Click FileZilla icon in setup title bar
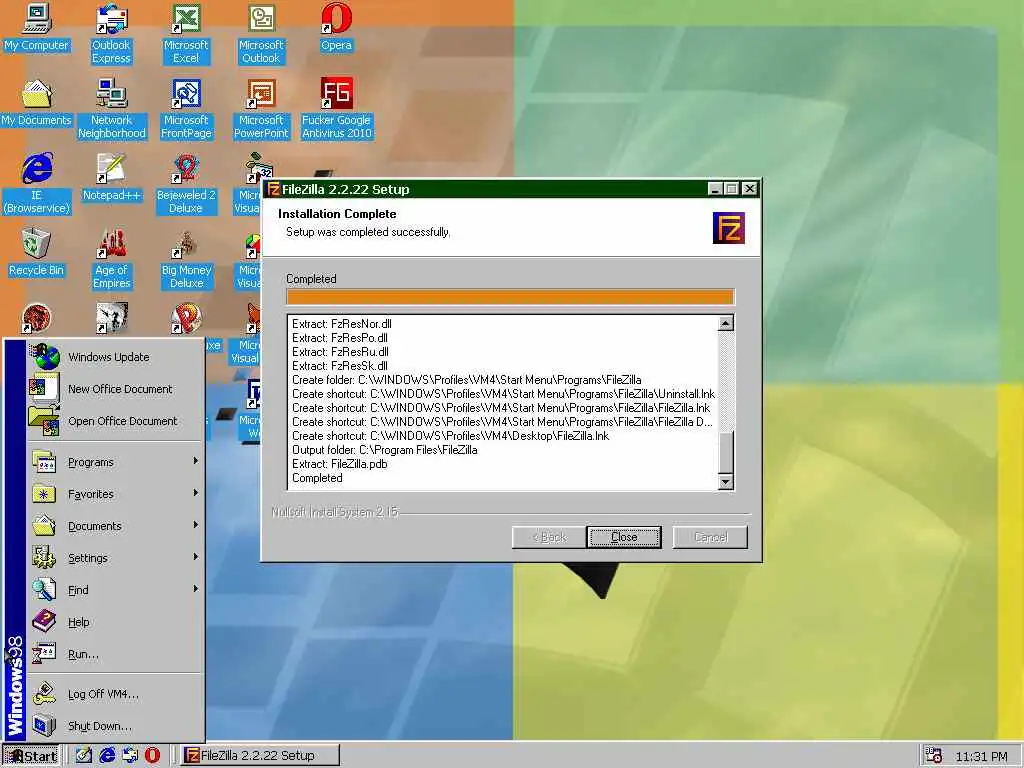The height and width of the screenshot is (768, 1024). (x=274, y=189)
